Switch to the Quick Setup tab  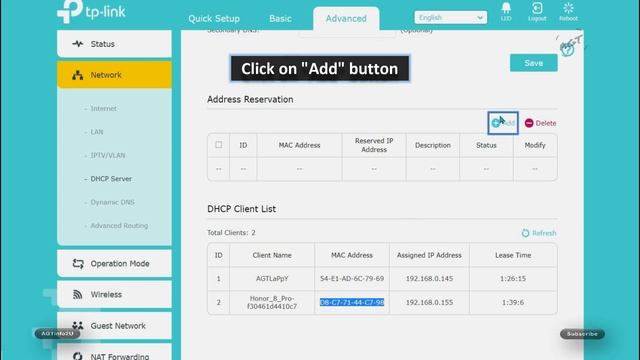coord(214,18)
